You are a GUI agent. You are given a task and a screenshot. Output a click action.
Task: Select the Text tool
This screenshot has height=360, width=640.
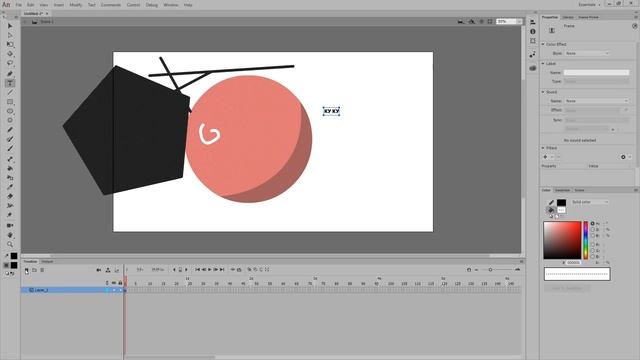[10, 83]
